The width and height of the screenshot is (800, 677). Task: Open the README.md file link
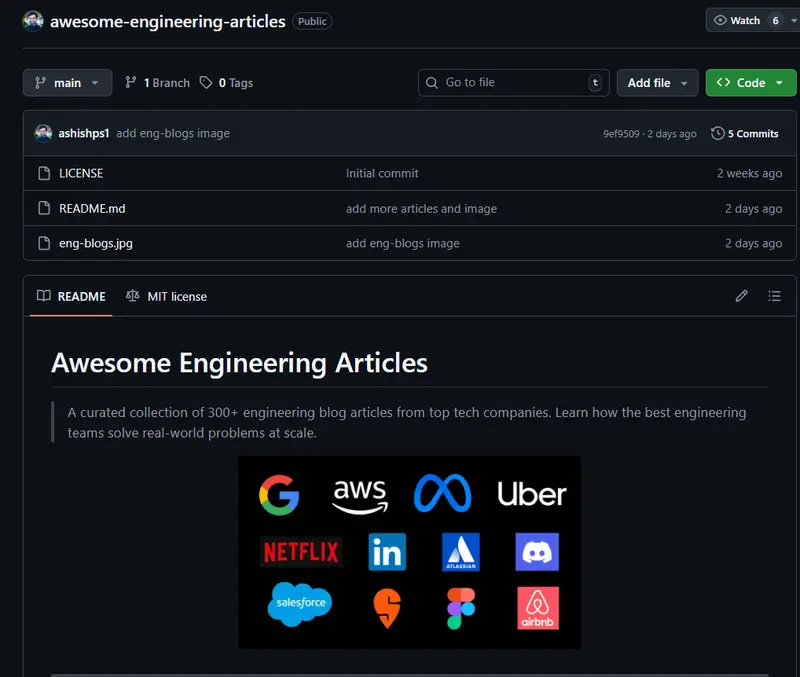click(x=91, y=208)
